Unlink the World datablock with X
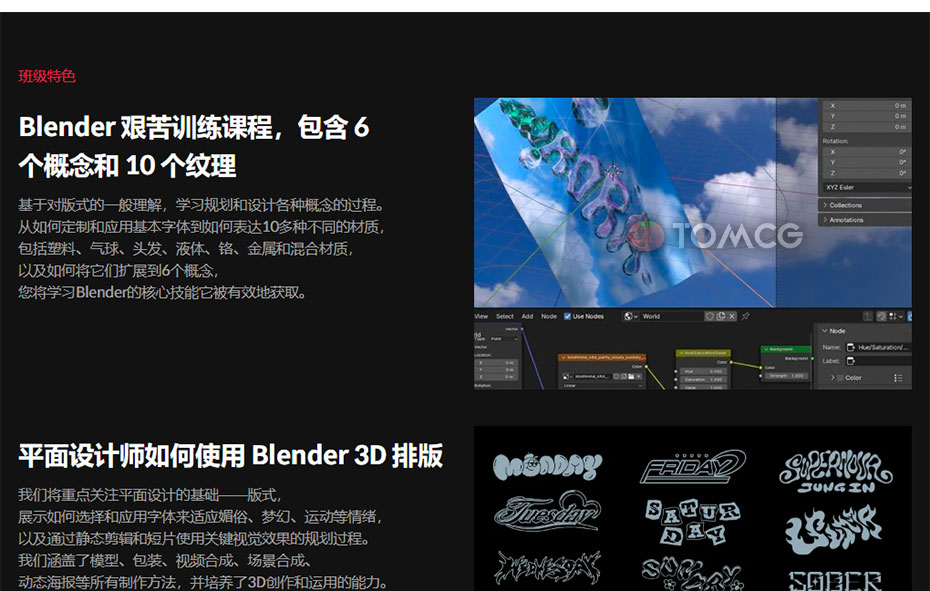This screenshot has height=591, width=930. point(732,316)
